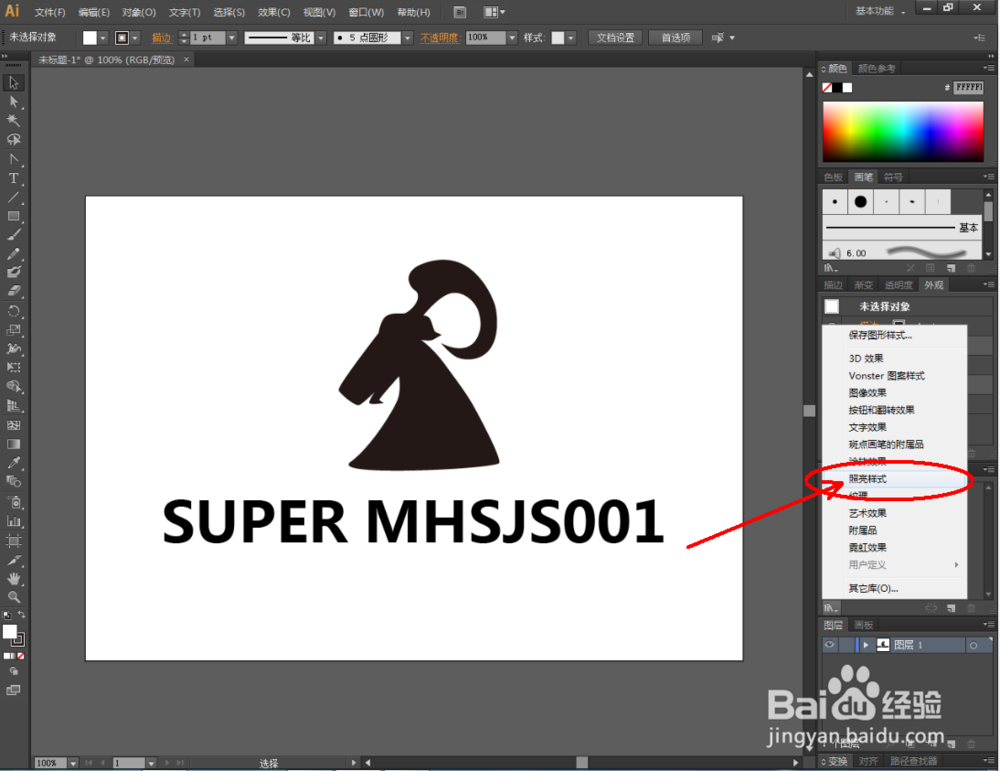1000x771 pixels.
Task: Open the 基本功能 workspace switcher
Action: [880, 11]
